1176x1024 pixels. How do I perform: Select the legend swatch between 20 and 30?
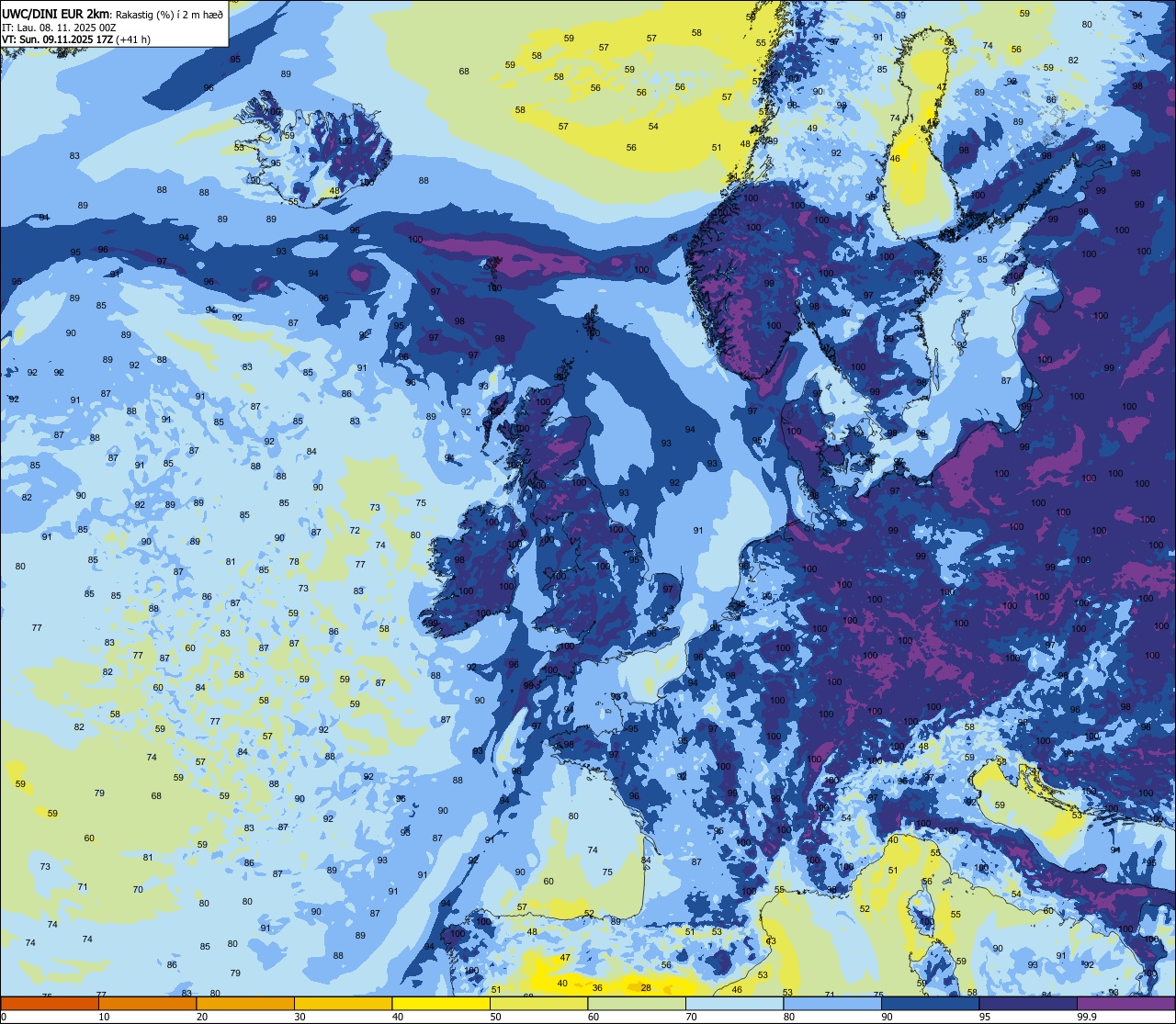click(244, 1003)
